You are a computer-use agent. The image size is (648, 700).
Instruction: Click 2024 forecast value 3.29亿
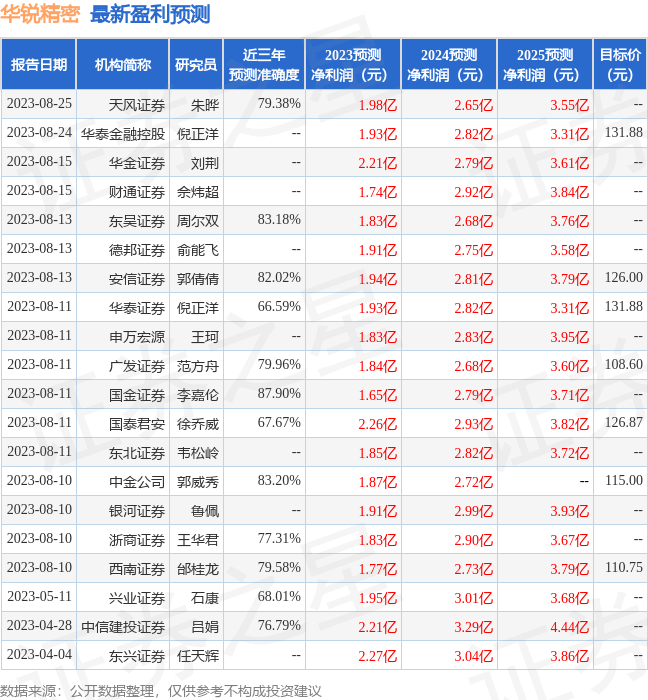point(474,627)
